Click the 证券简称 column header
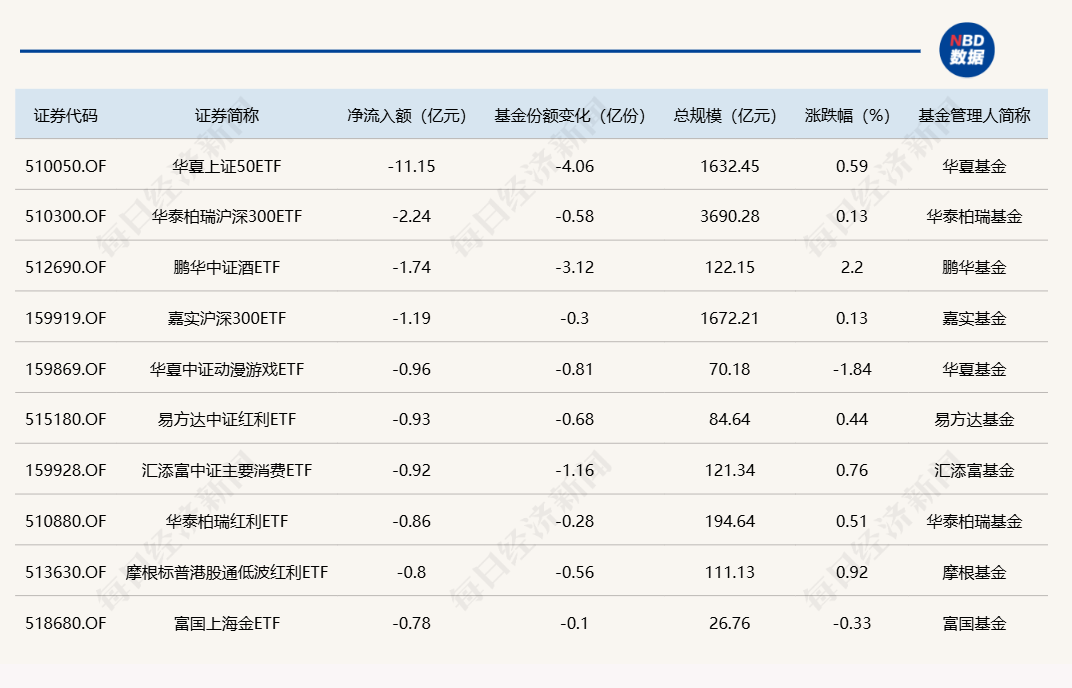The width and height of the screenshot is (1072, 688). pos(227,116)
